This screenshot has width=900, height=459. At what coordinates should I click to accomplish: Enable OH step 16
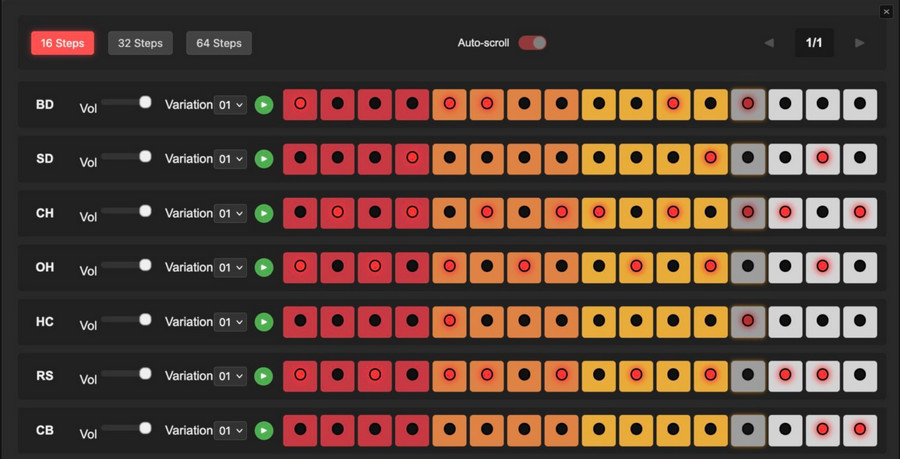point(860,267)
